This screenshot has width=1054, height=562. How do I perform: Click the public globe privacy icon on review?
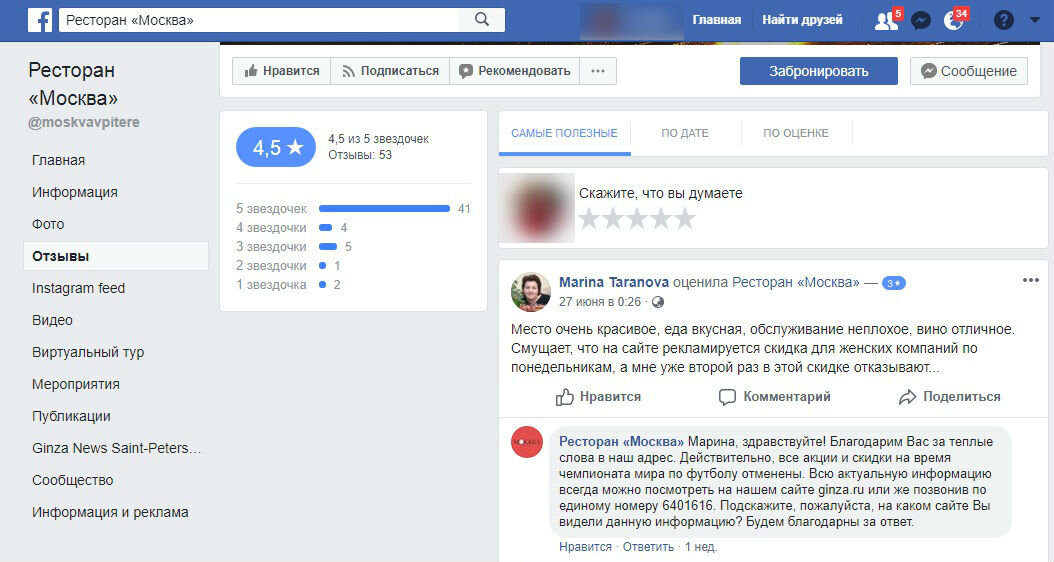pyautogui.click(x=658, y=302)
